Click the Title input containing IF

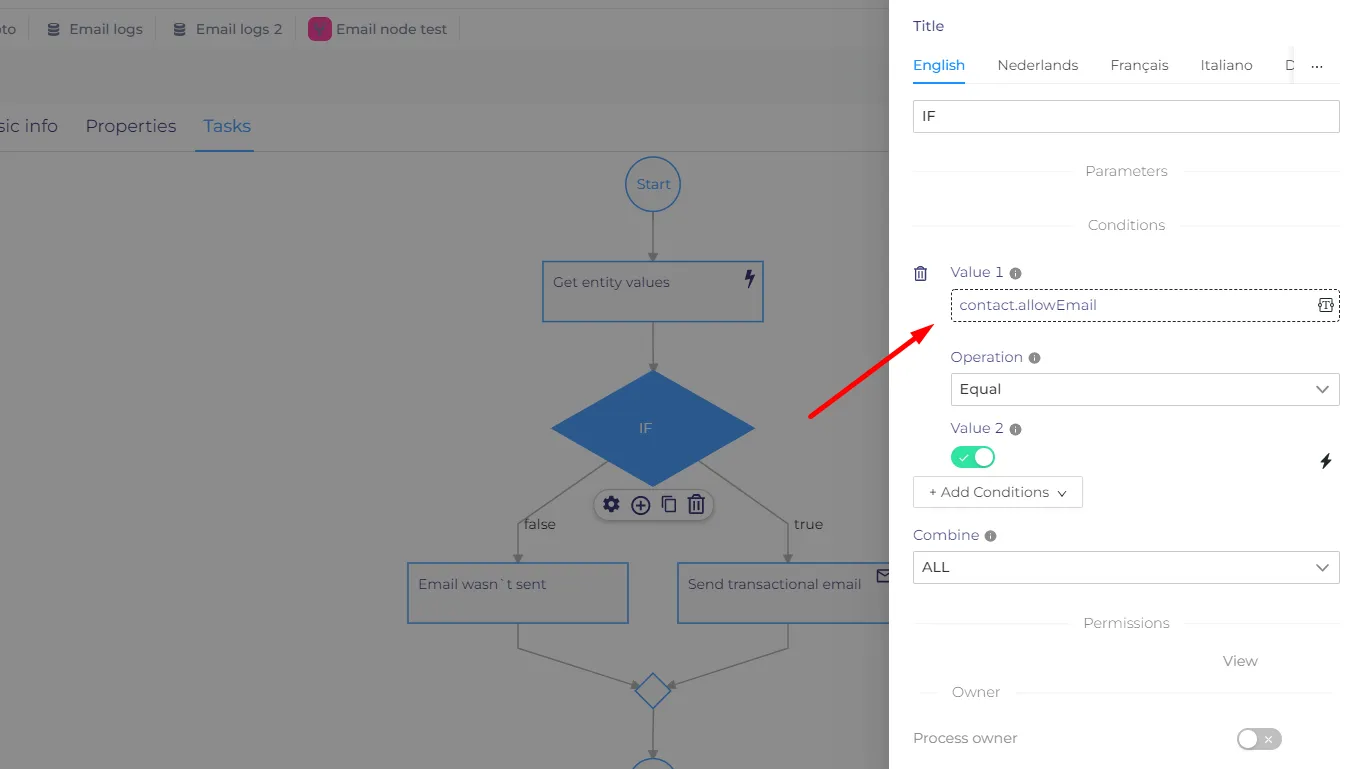coord(1126,116)
